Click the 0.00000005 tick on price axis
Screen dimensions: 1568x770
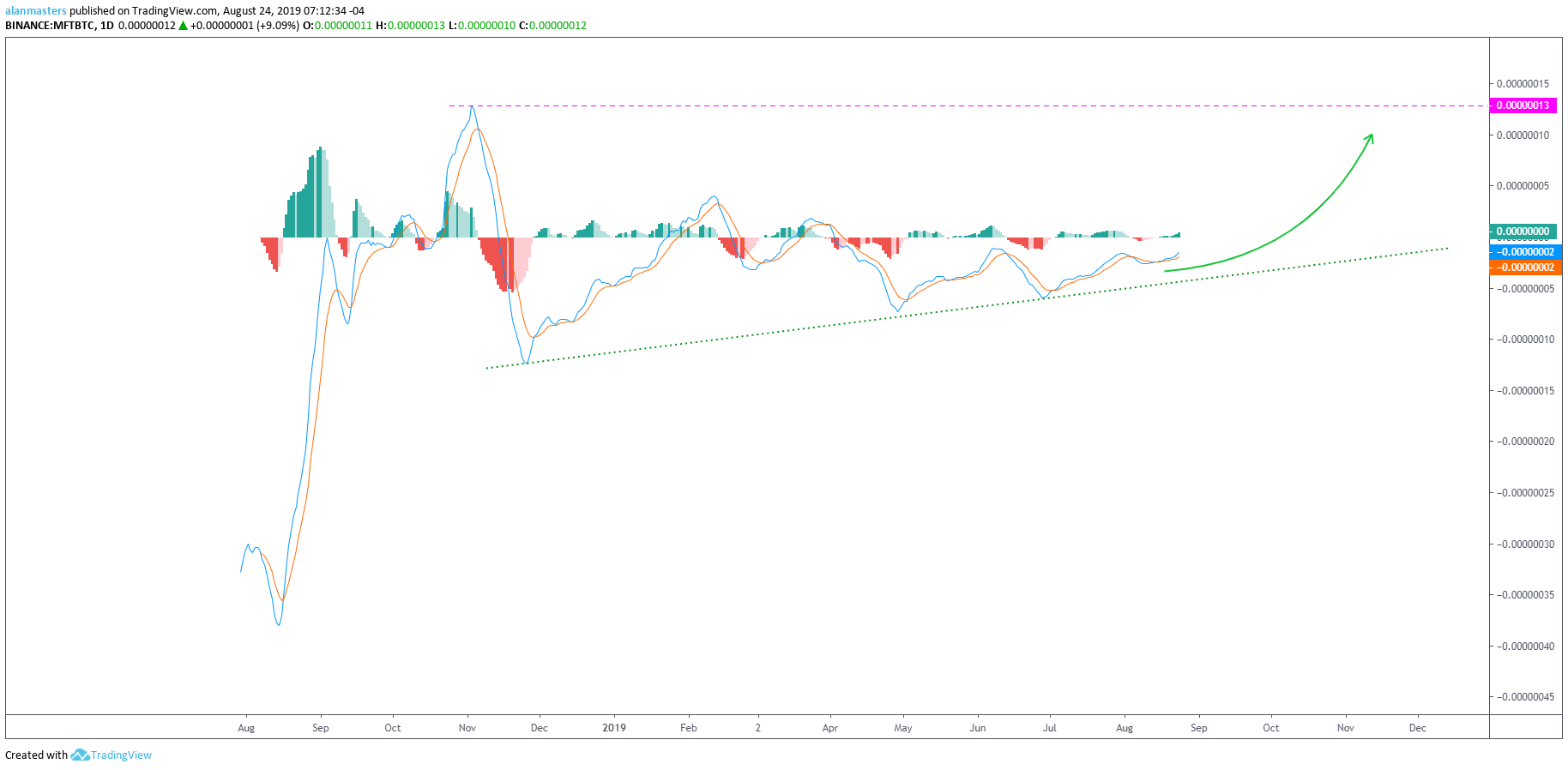click(1523, 186)
